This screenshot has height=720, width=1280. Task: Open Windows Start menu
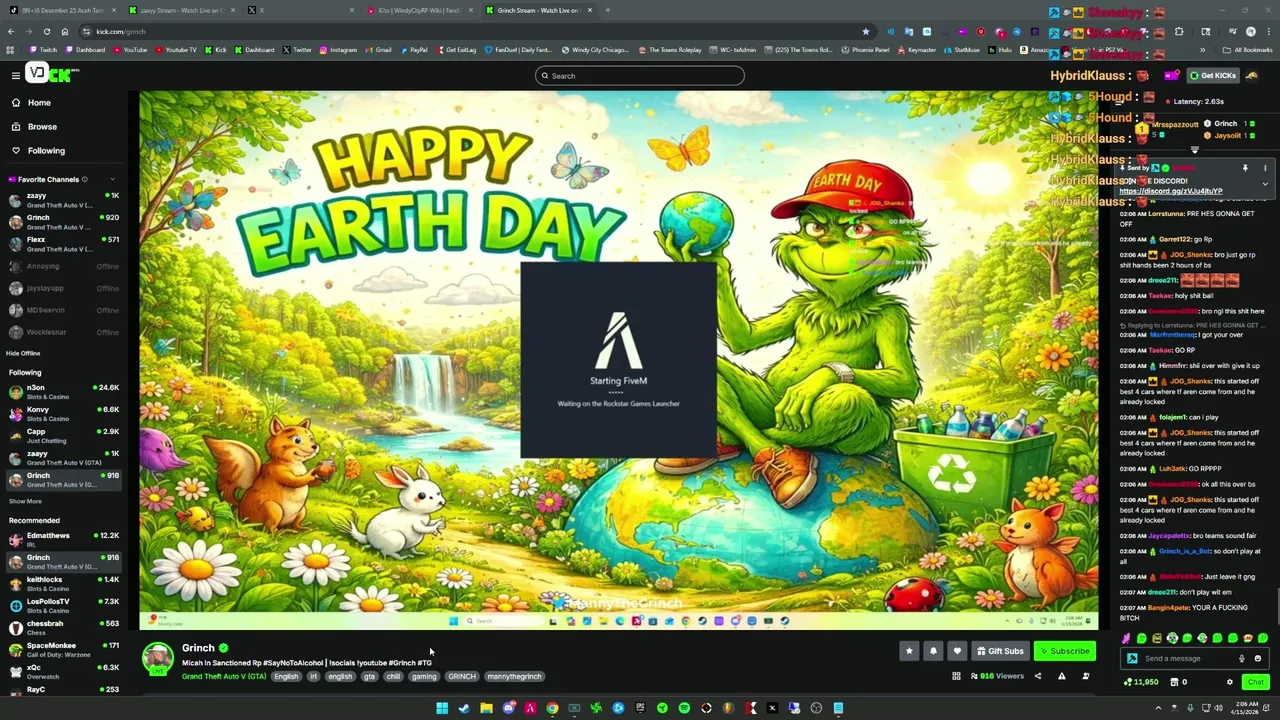[442, 708]
